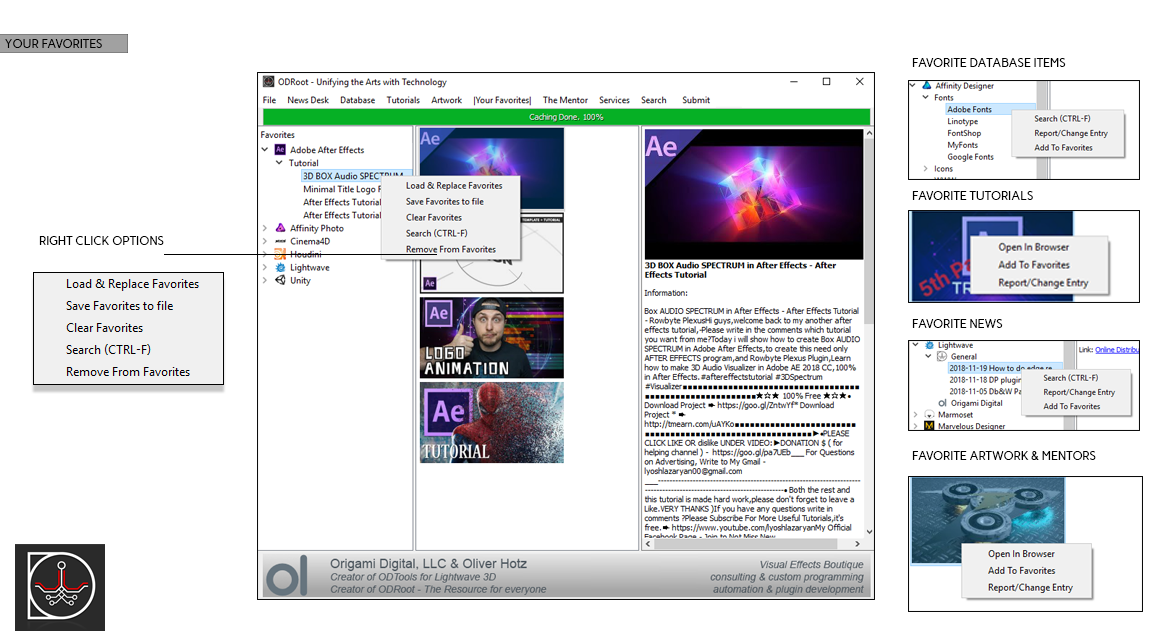Click the ODRoot app icon in title bar
Screen dimensions: 1169x644
click(x=268, y=82)
